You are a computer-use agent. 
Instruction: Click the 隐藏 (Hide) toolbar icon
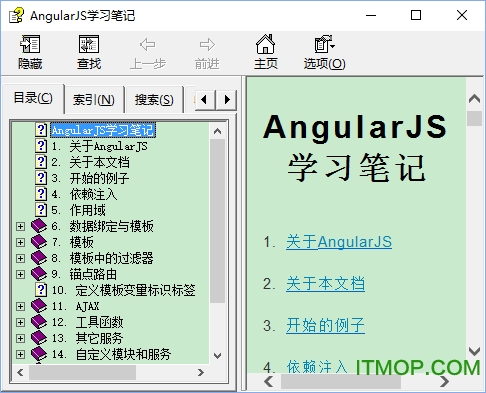click(30, 44)
